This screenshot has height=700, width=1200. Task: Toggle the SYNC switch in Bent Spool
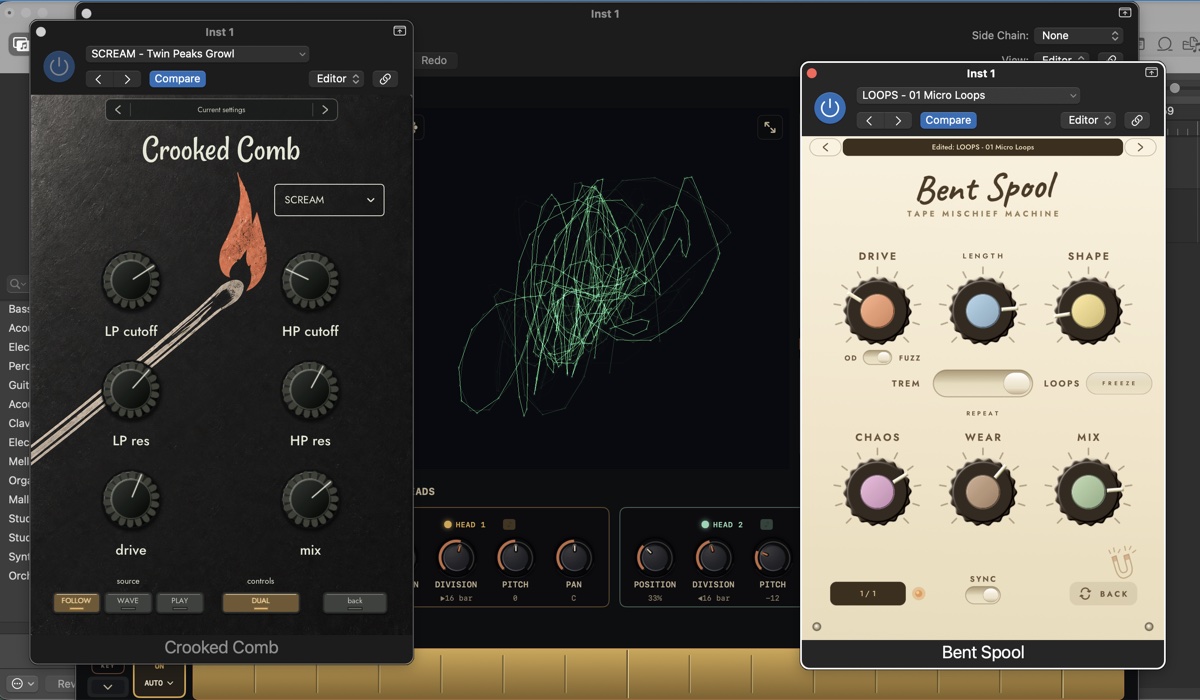point(983,595)
